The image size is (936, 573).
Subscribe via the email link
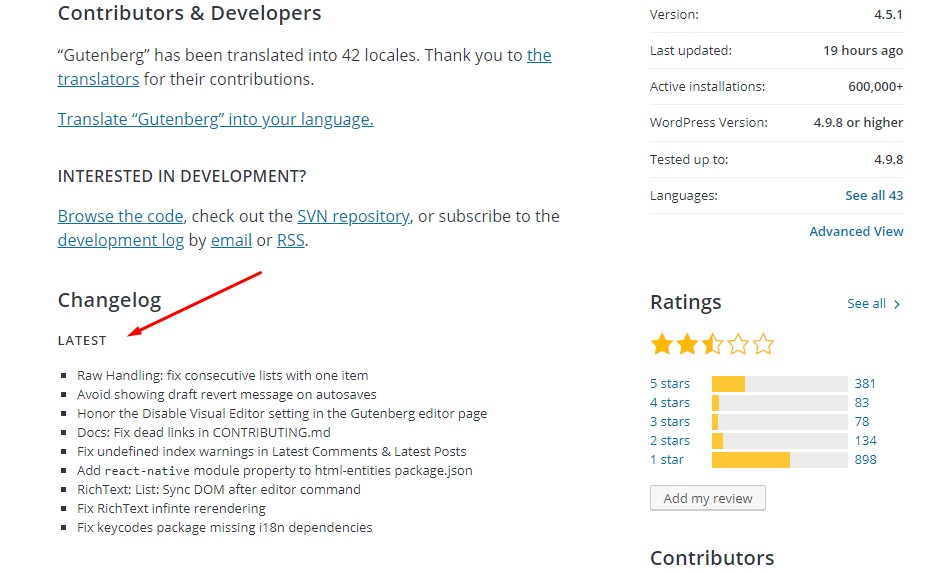click(x=231, y=240)
